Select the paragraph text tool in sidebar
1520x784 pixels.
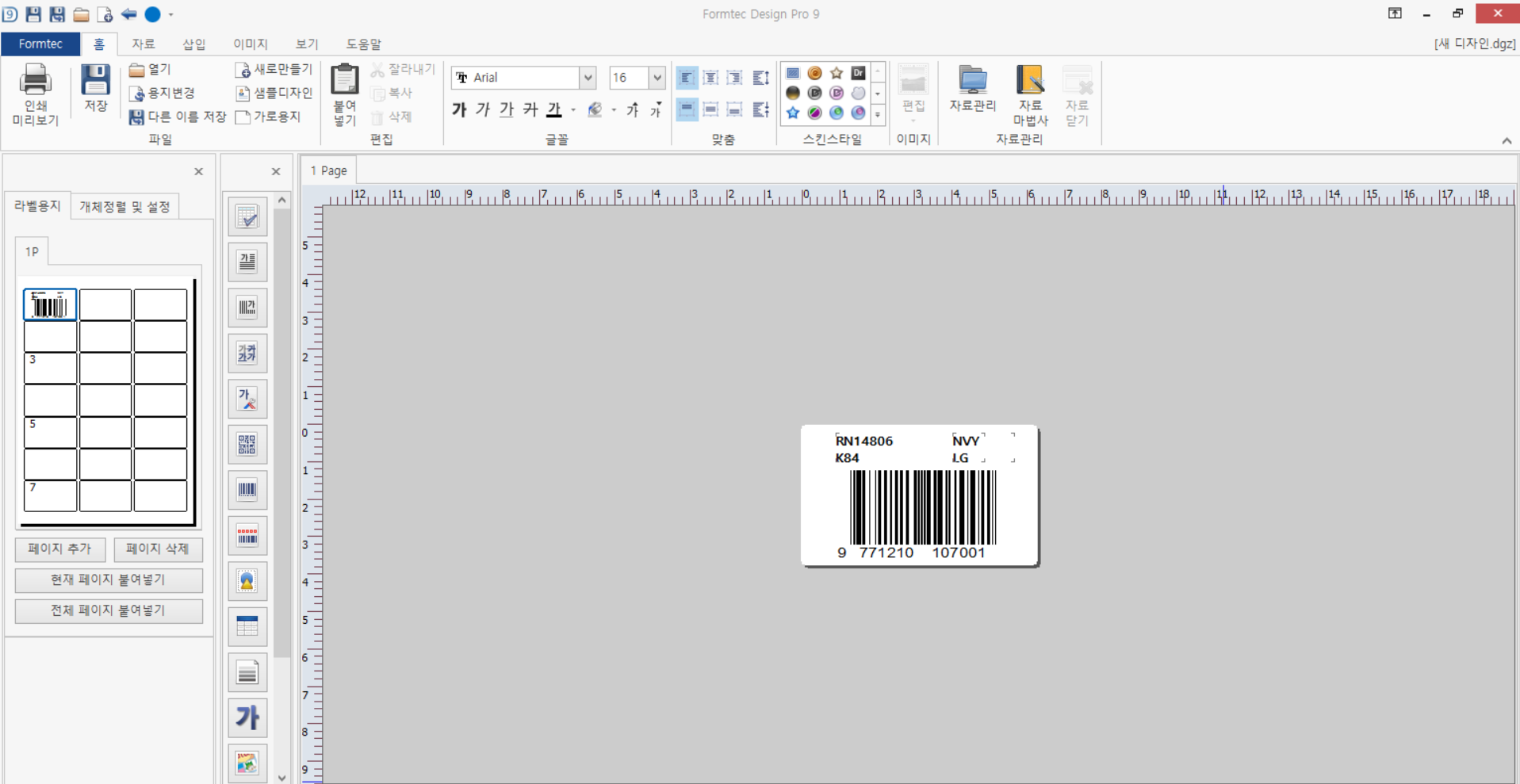[247, 262]
